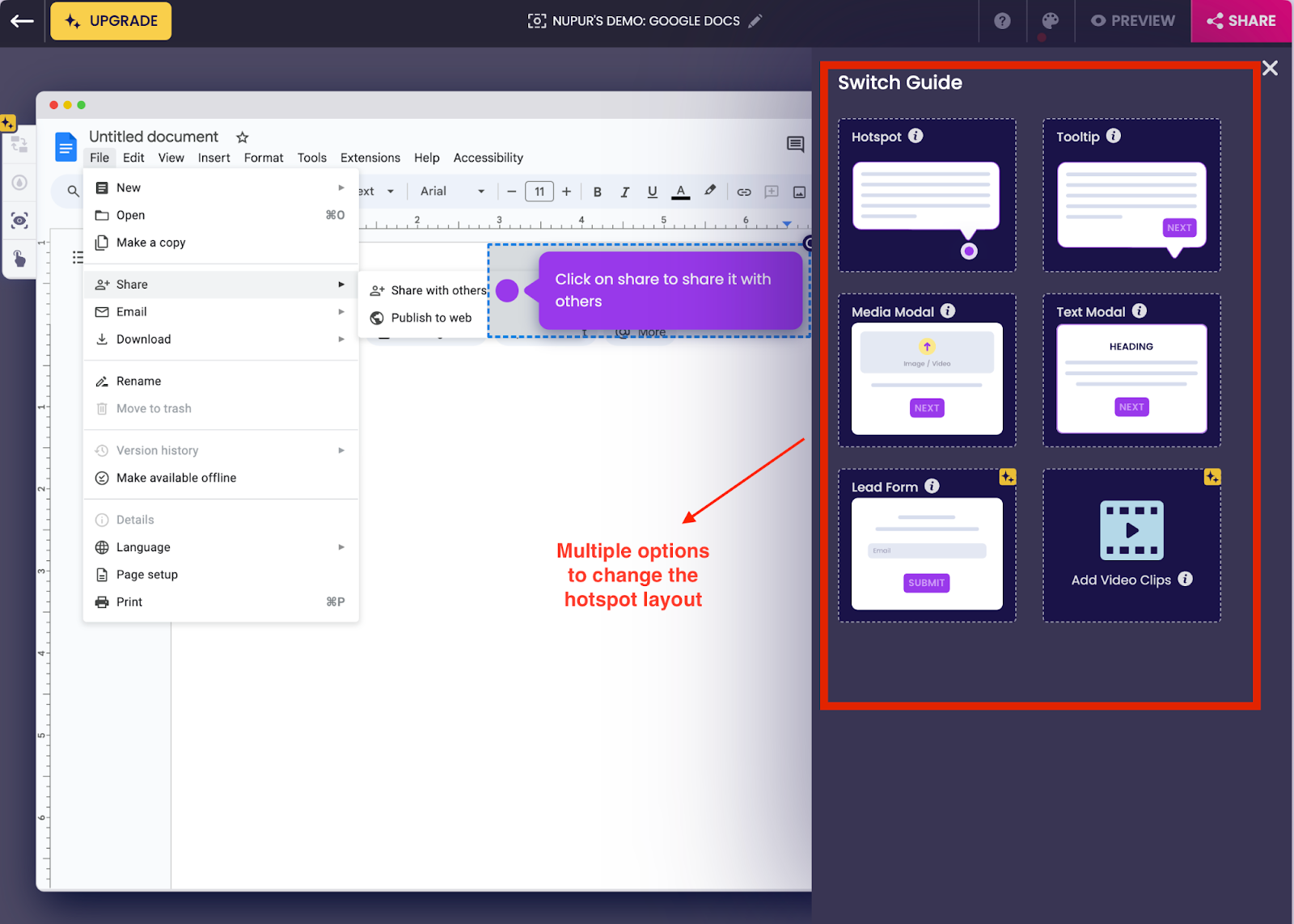Edit the demo title with the pencil icon
This screenshot has height=924, width=1294.
(x=755, y=21)
